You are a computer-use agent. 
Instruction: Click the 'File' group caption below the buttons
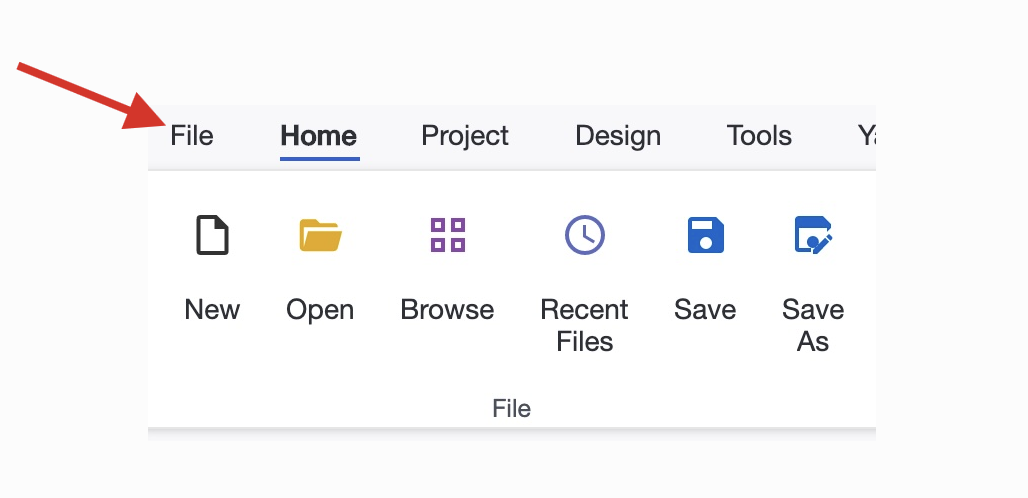pyautogui.click(x=511, y=408)
